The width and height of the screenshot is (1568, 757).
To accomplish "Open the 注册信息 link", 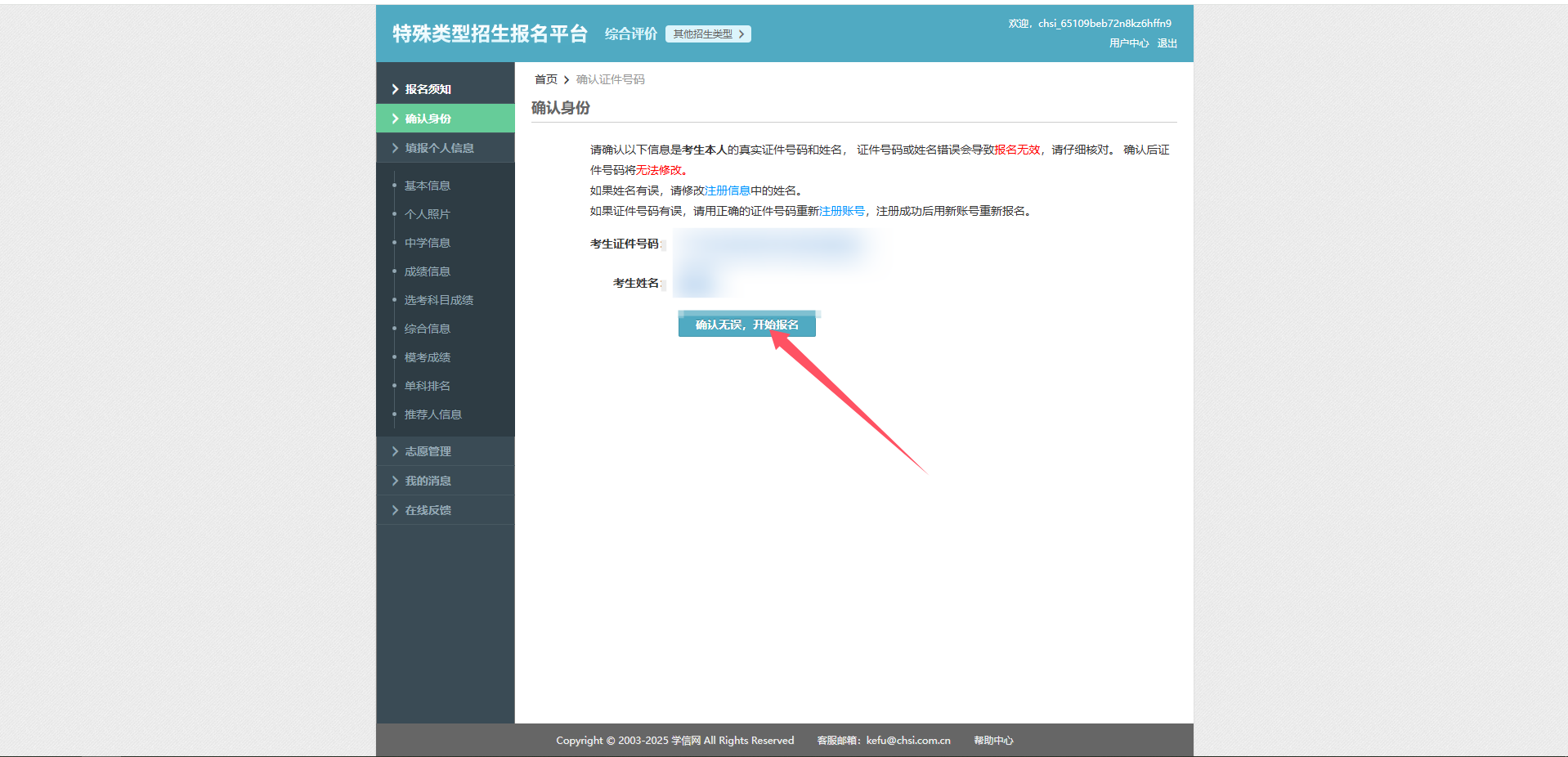I will coord(727,190).
